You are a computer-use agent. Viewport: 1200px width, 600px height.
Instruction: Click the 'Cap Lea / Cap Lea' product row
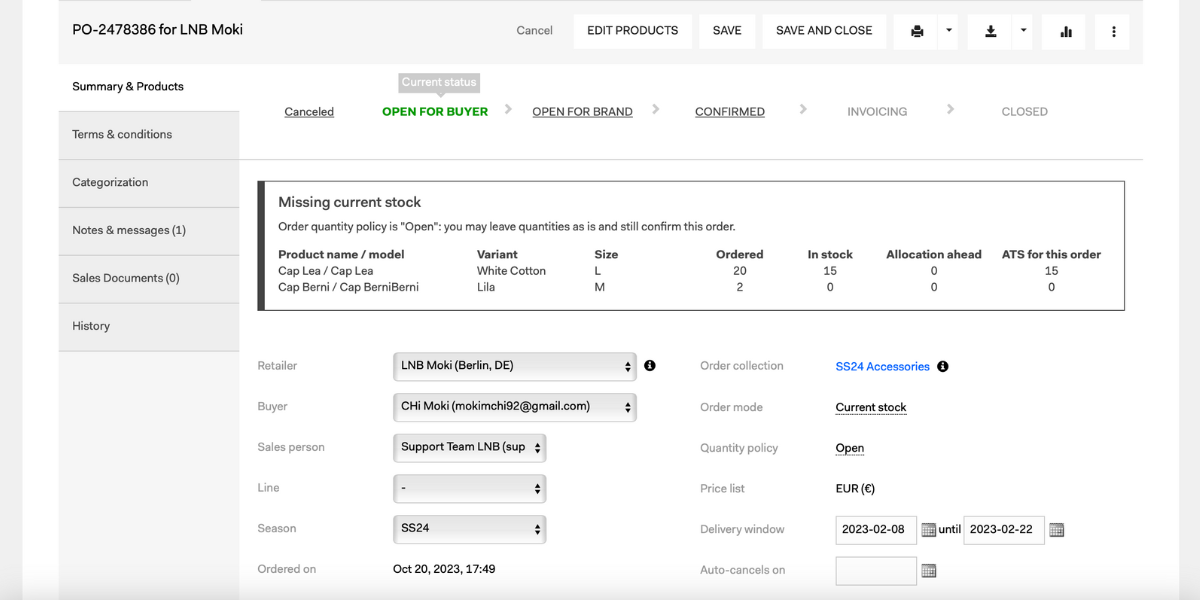690,271
